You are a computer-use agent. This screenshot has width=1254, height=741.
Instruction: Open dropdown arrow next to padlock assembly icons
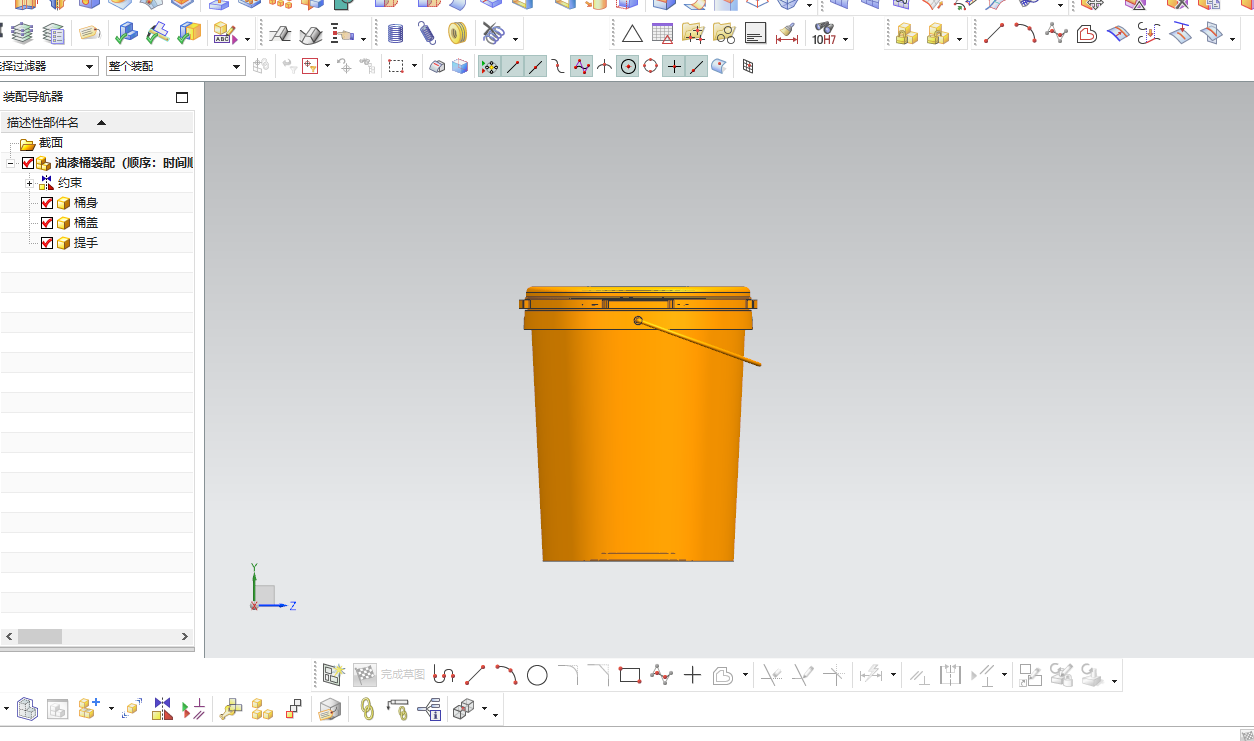960,40
